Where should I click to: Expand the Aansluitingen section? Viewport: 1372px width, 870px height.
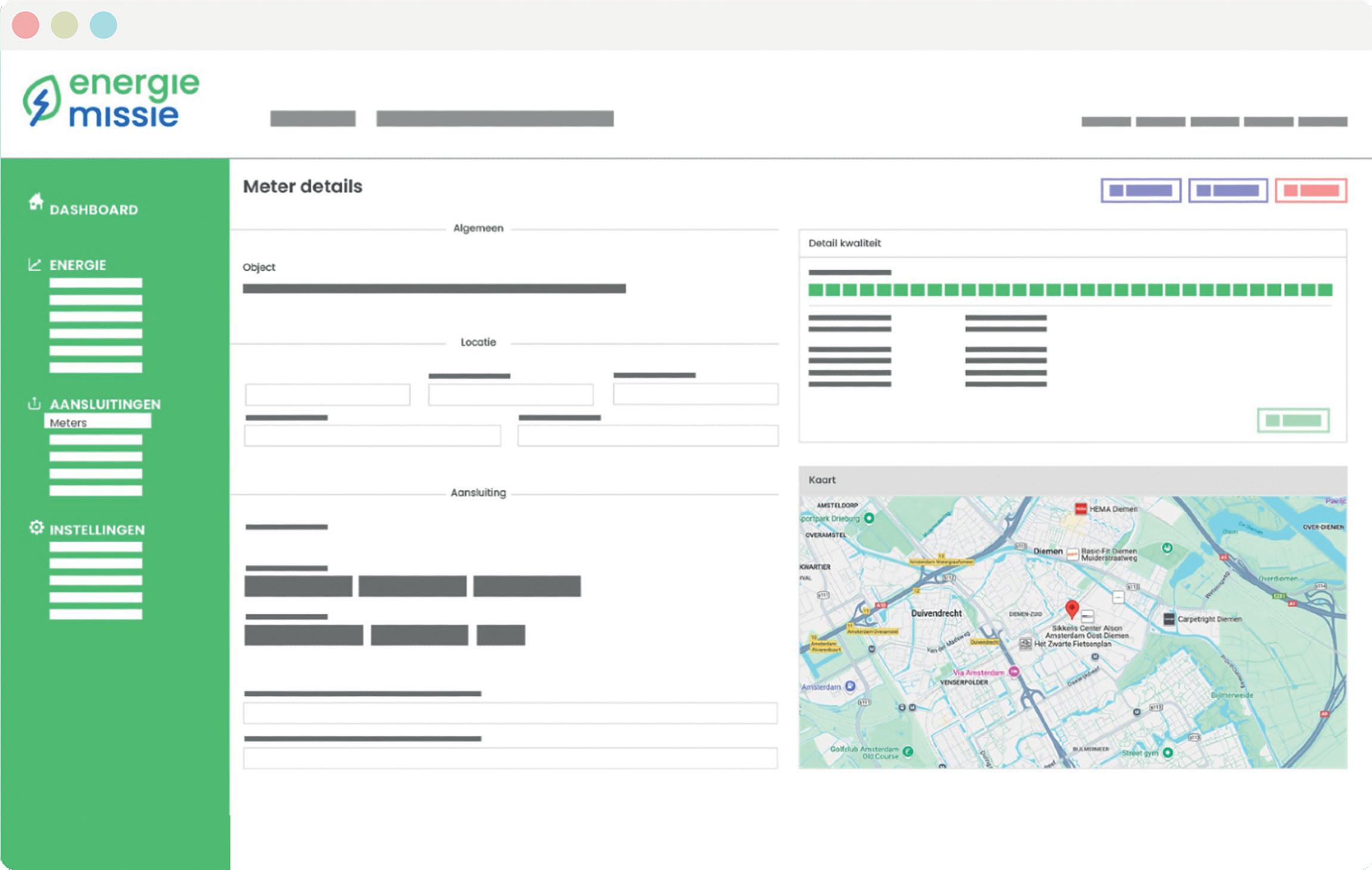click(x=105, y=404)
